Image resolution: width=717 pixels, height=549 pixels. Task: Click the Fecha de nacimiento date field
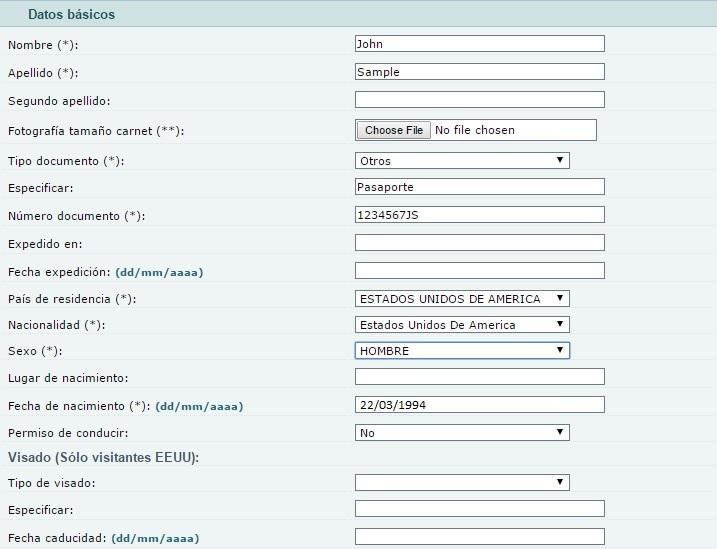[480, 405]
